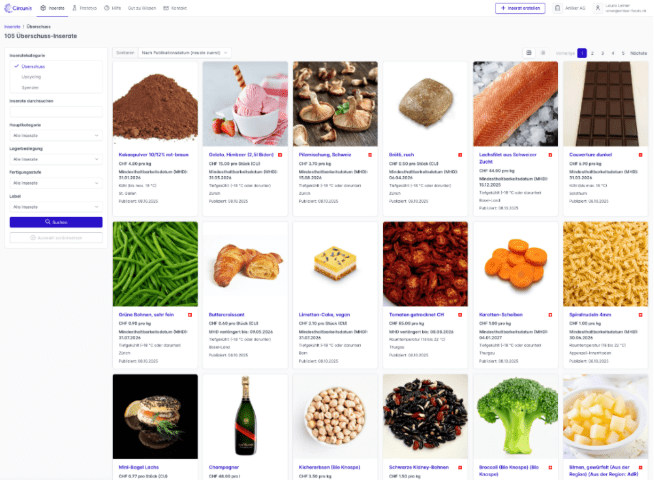Expand the Lagerbedingung dropdown

pos(56,158)
